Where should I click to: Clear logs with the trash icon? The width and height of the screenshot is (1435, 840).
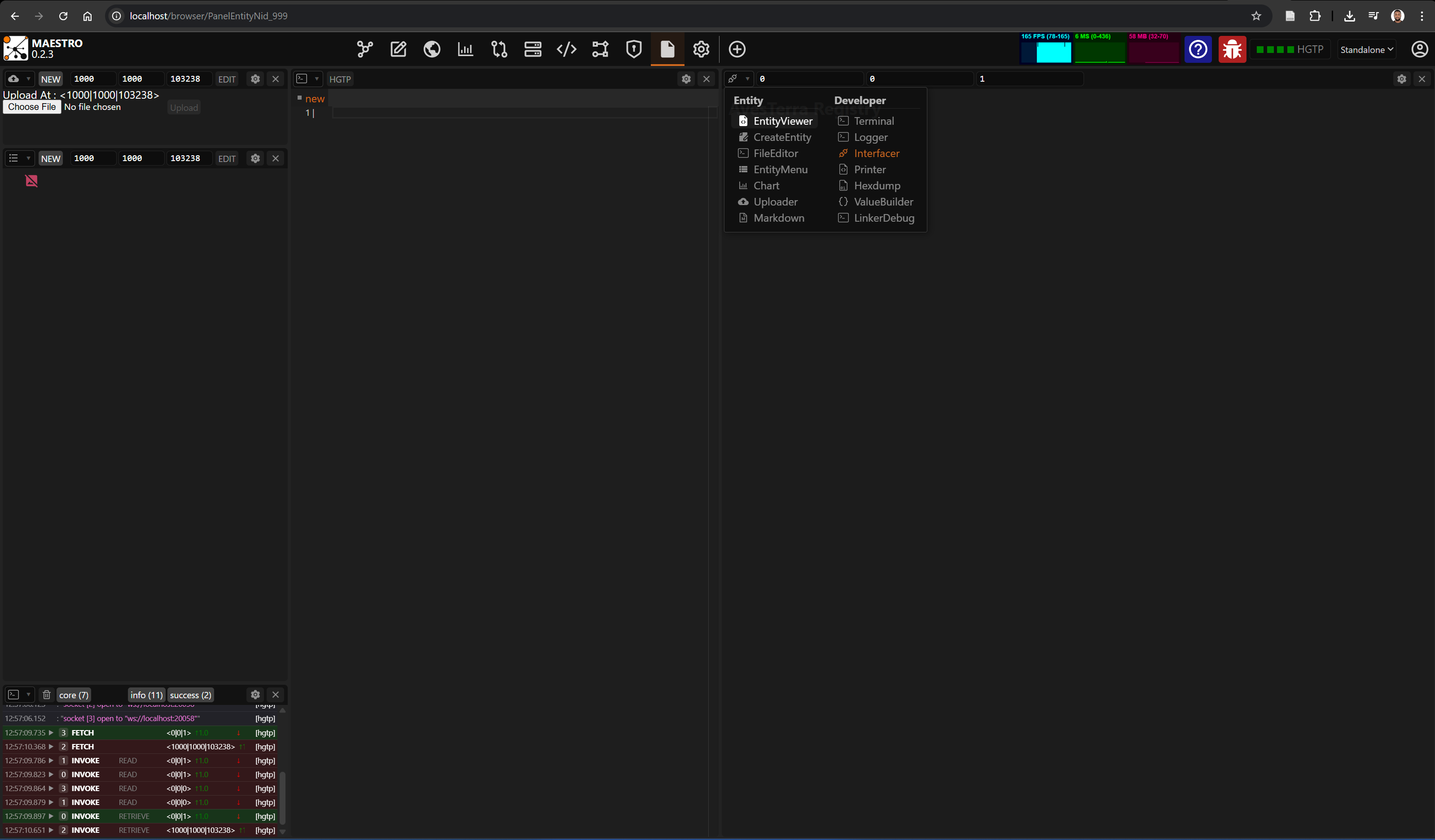47,694
